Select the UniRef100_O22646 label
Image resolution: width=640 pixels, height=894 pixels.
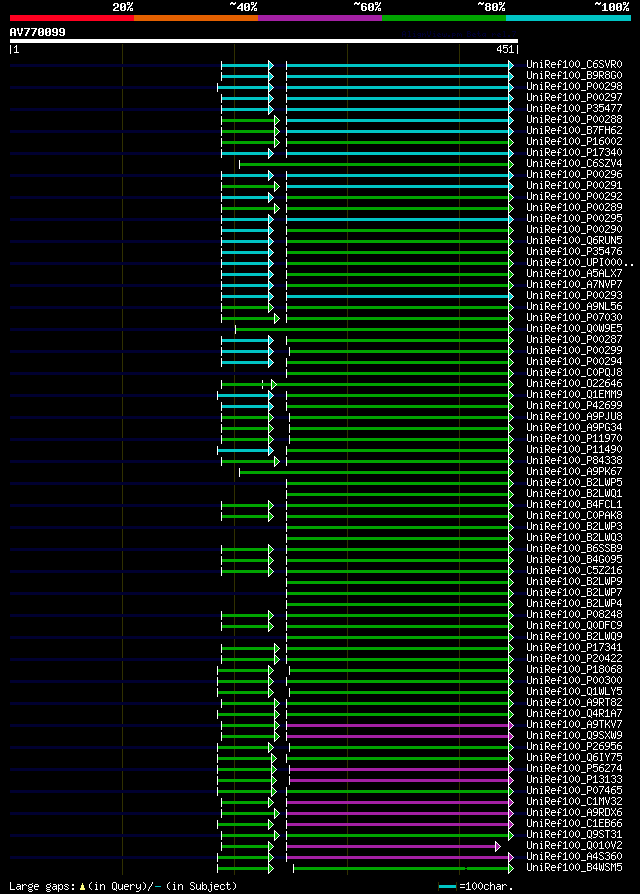pos(574,384)
